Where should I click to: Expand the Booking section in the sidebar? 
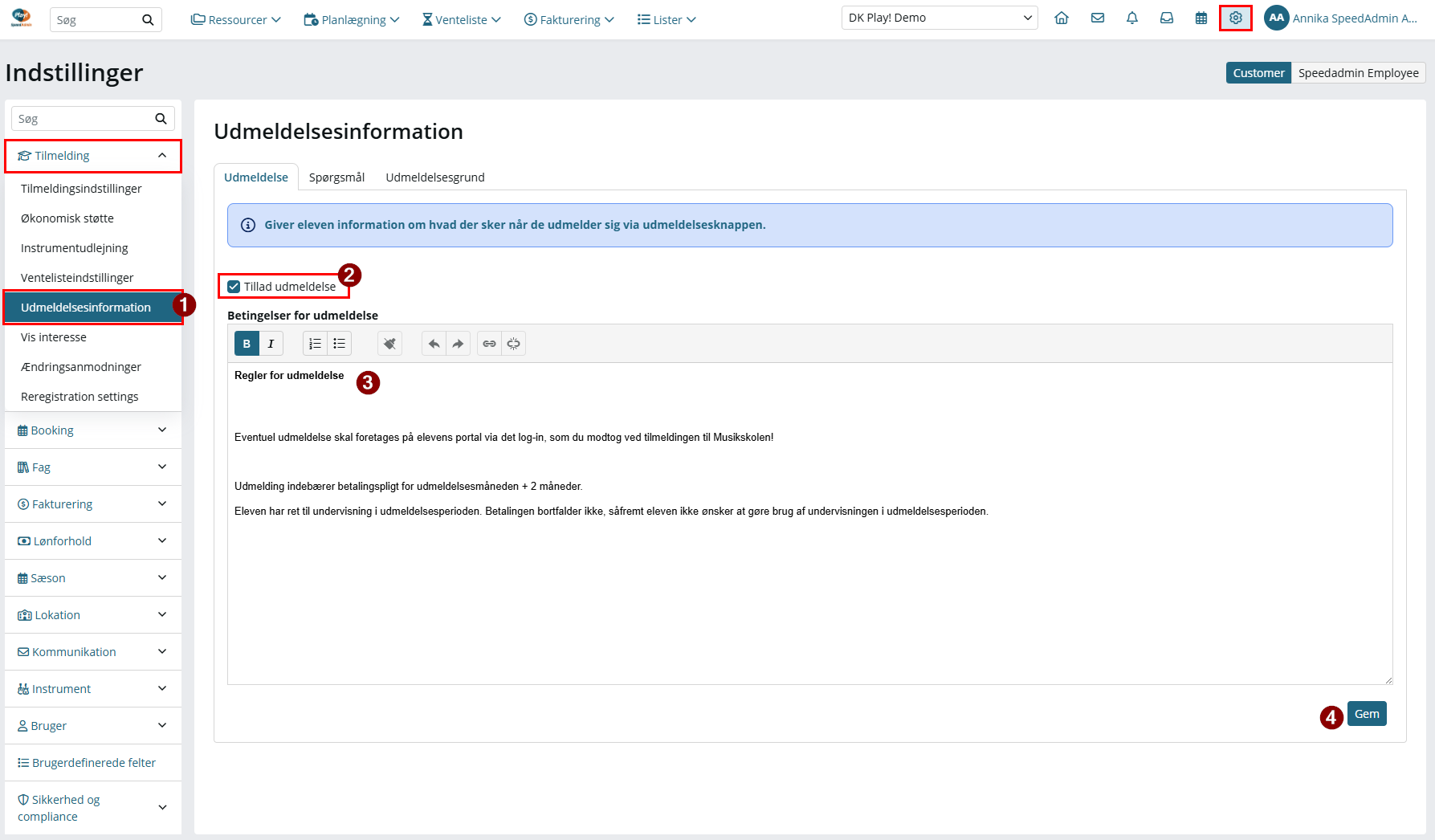(x=93, y=430)
